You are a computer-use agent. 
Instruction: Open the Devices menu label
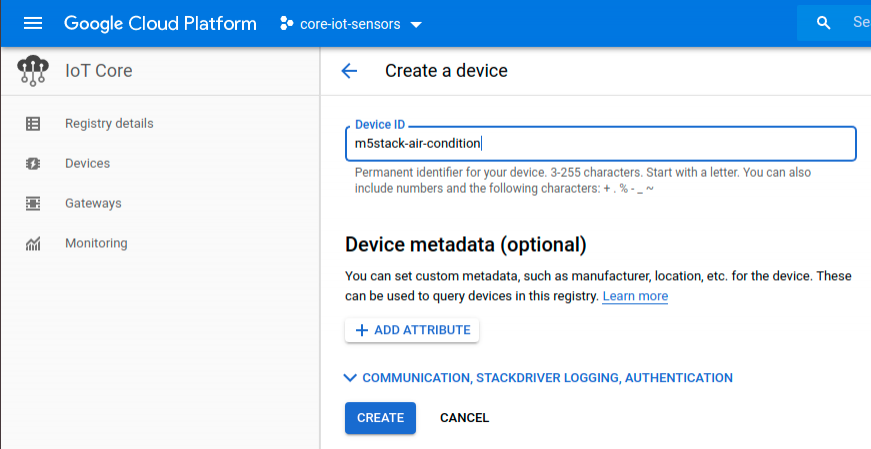pos(87,164)
